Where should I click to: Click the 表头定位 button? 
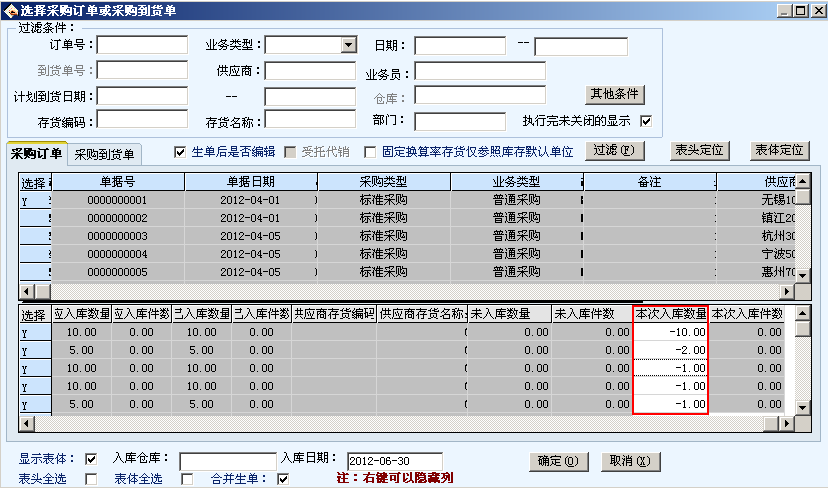click(699, 150)
